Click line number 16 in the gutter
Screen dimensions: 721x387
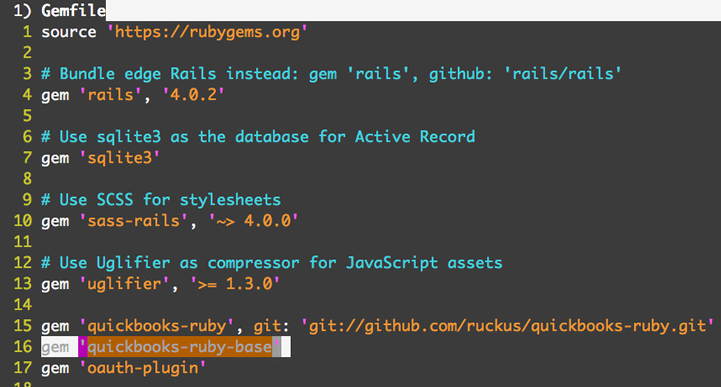23,347
